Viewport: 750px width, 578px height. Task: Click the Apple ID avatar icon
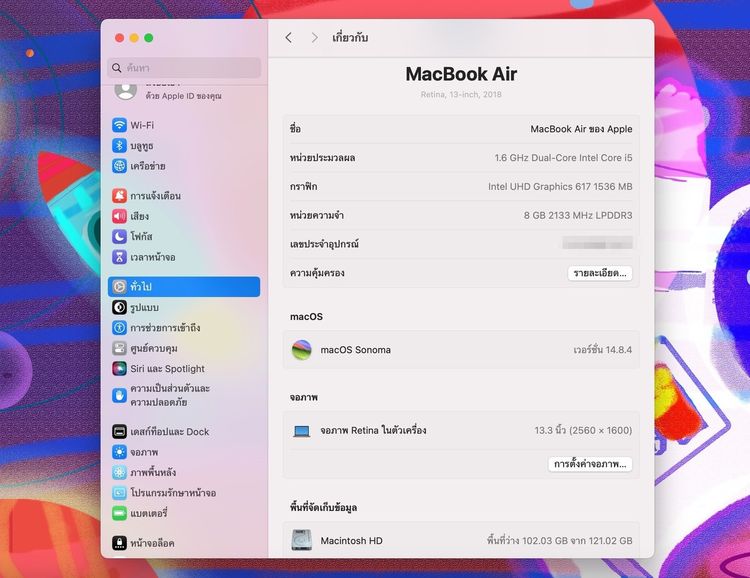(126, 90)
